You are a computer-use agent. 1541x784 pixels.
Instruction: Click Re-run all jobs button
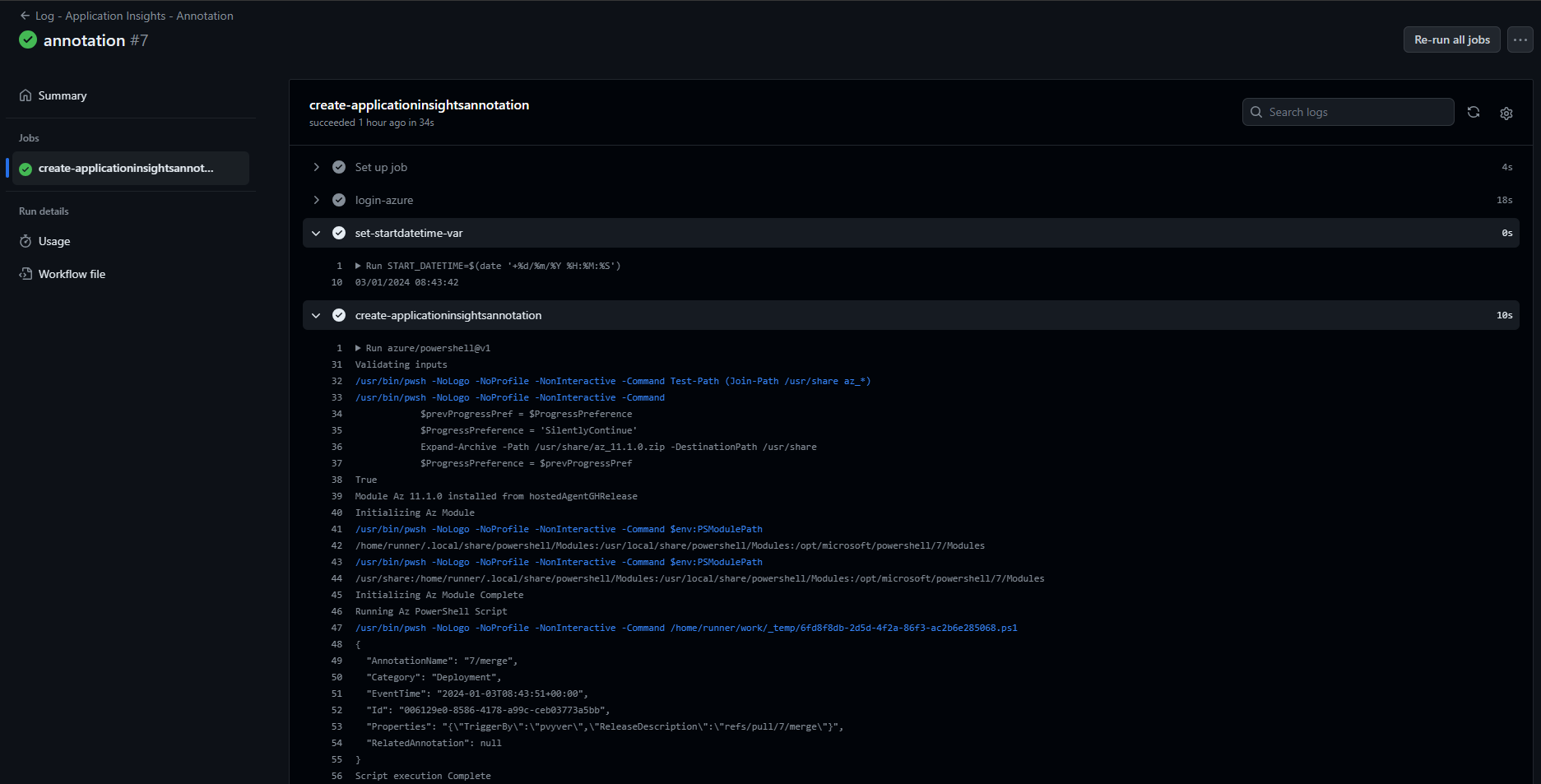click(x=1452, y=39)
